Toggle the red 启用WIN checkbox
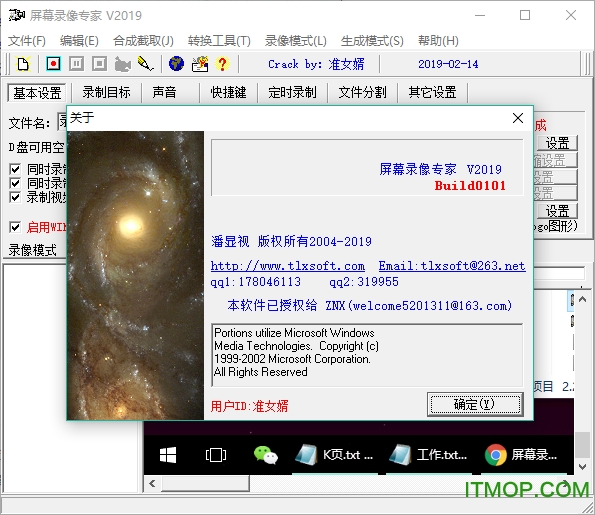 (x=15, y=227)
